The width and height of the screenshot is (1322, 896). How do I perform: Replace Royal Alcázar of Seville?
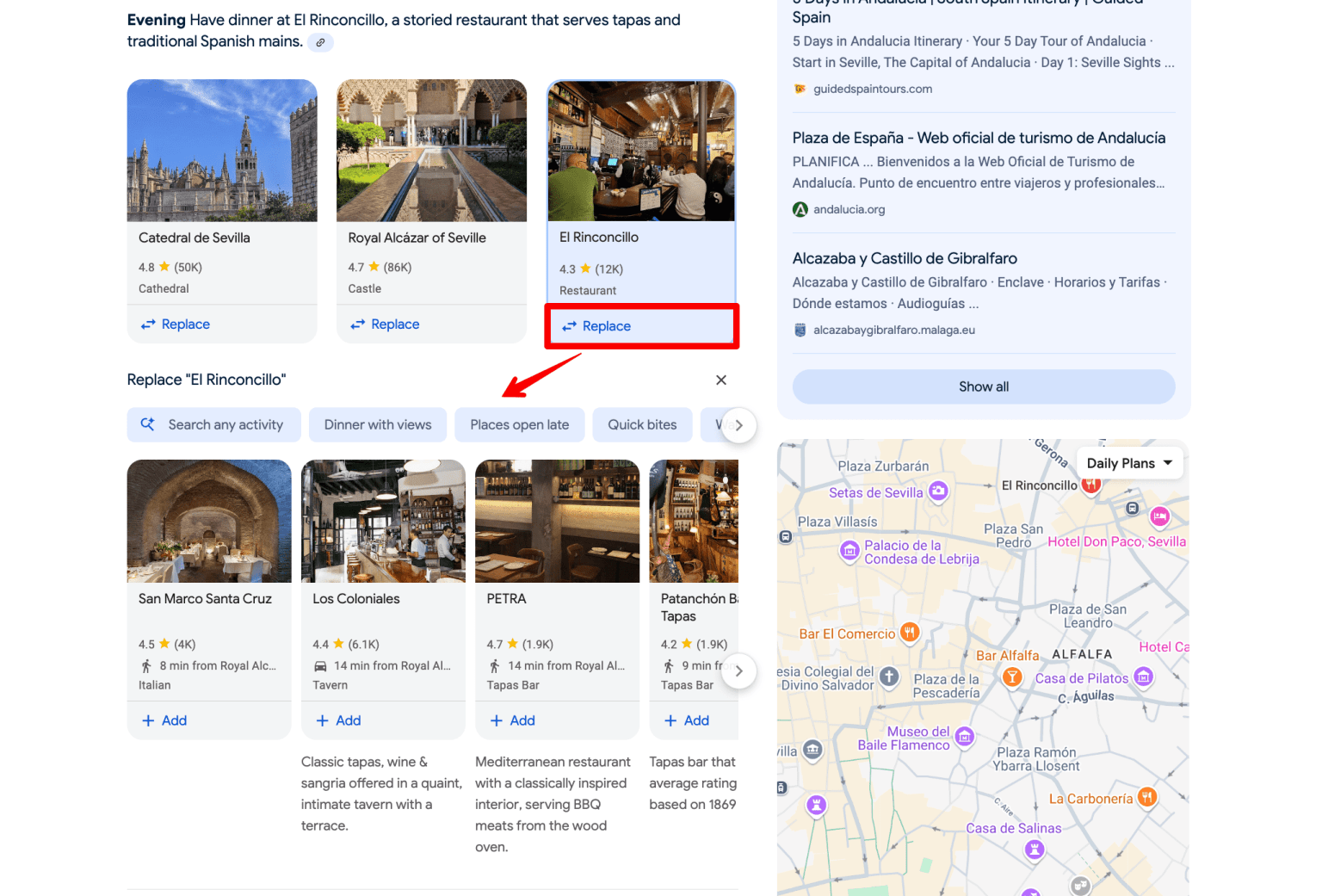coord(385,324)
